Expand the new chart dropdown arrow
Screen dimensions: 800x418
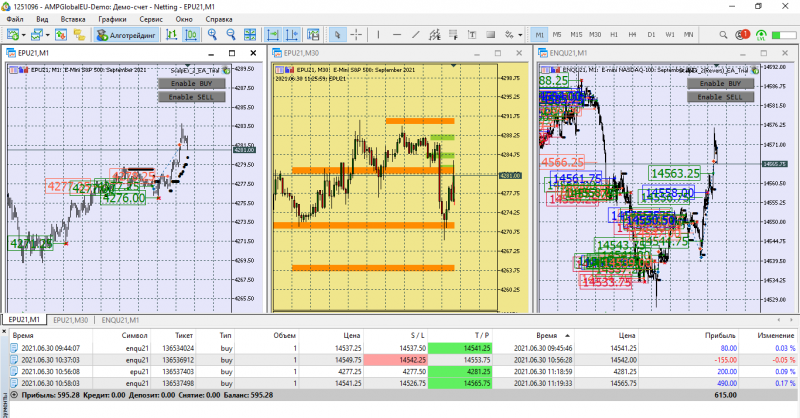(x=23, y=35)
